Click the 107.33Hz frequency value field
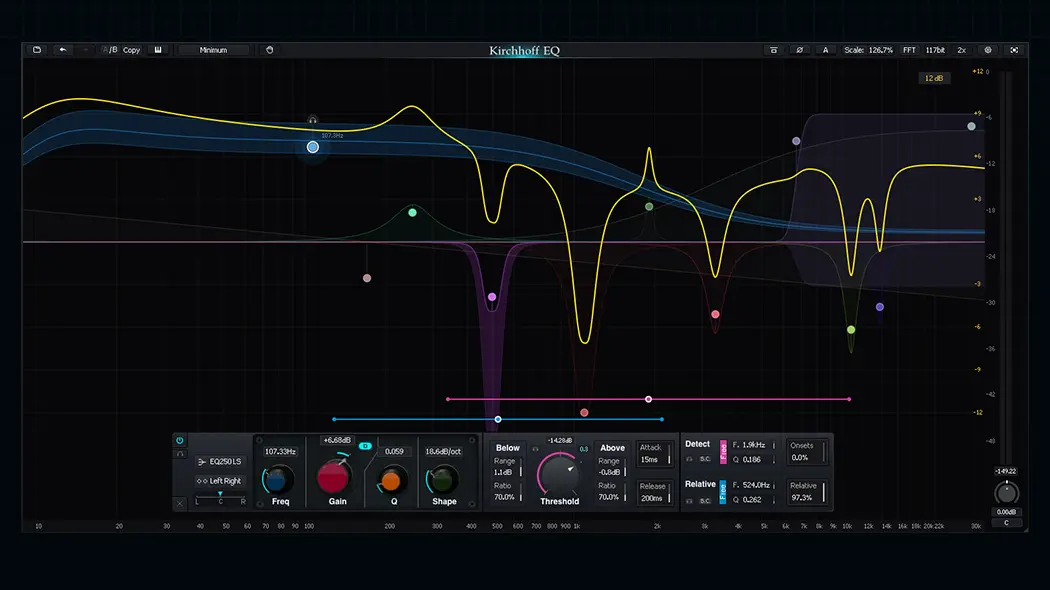Image resolution: width=1050 pixels, height=590 pixels. click(x=280, y=451)
